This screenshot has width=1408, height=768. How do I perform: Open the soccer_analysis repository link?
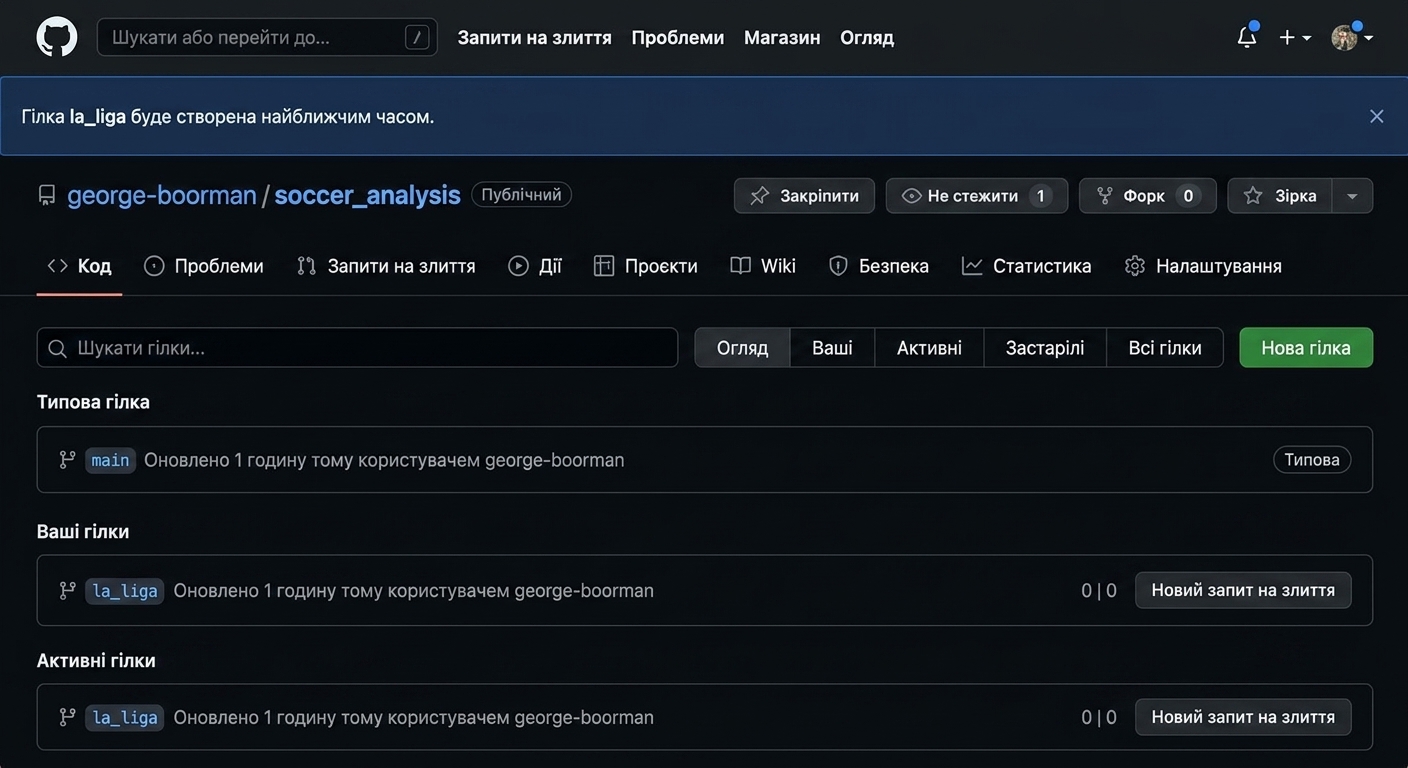tap(367, 195)
